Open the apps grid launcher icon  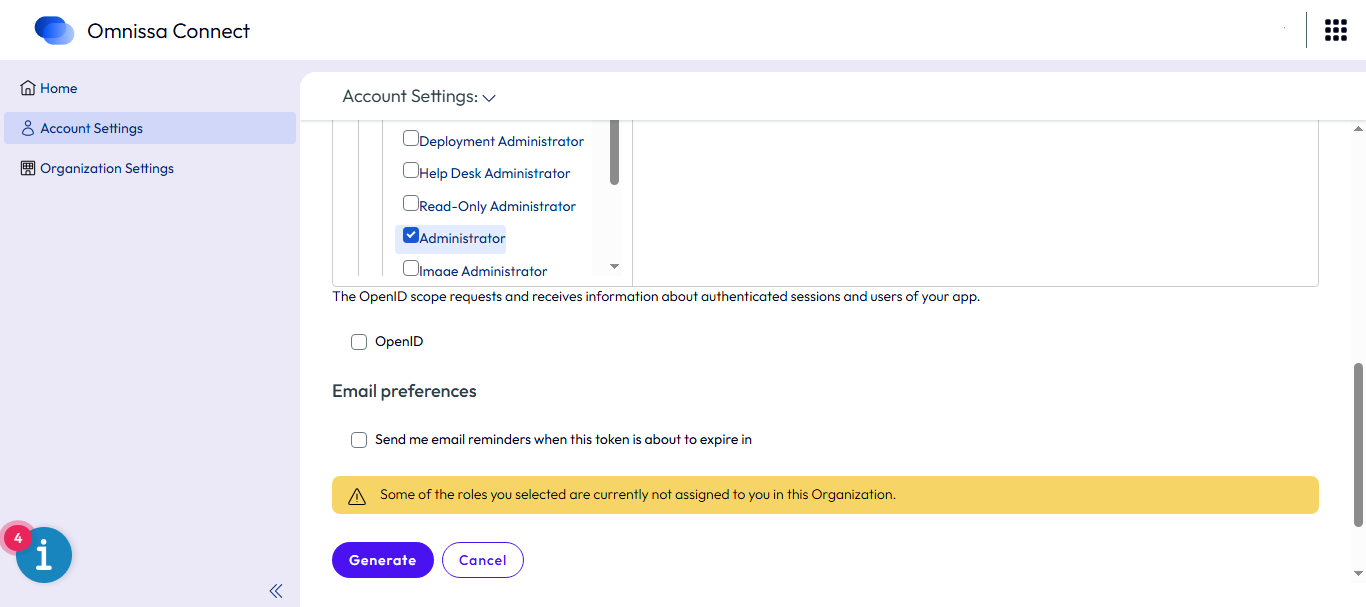[1335, 30]
